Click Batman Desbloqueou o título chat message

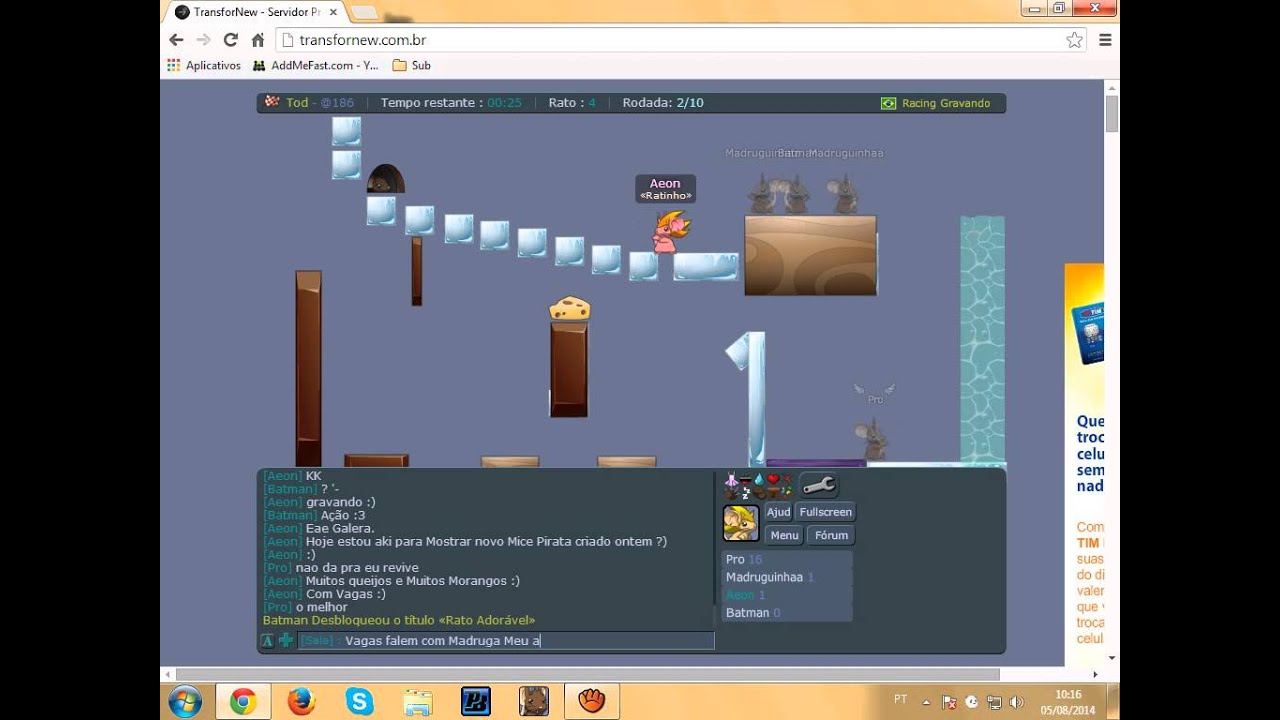click(x=399, y=620)
